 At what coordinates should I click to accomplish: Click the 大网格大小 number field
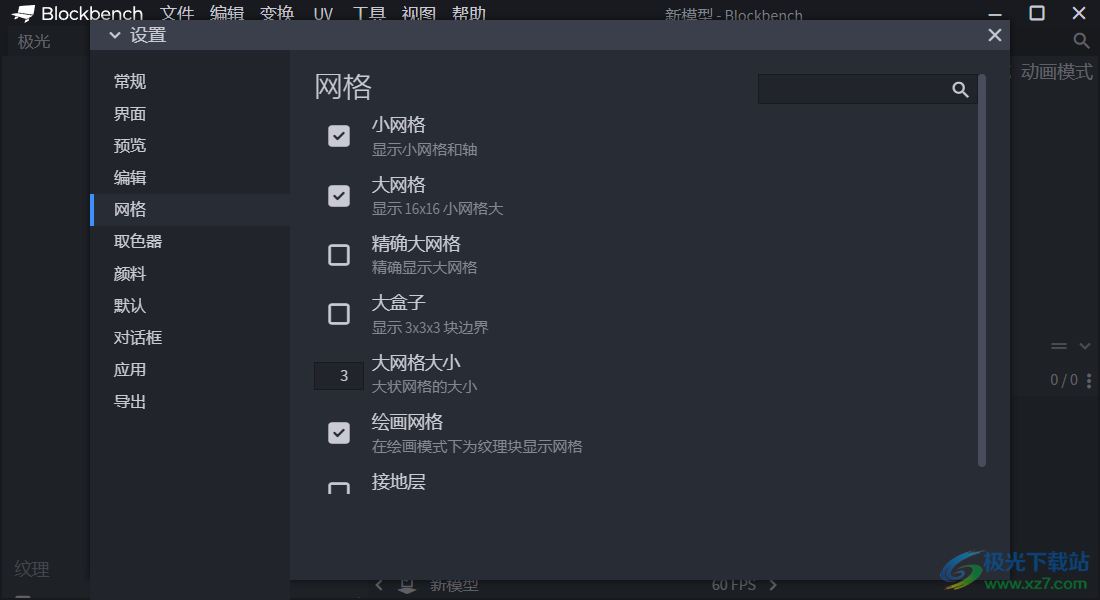click(x=339, y=375)
